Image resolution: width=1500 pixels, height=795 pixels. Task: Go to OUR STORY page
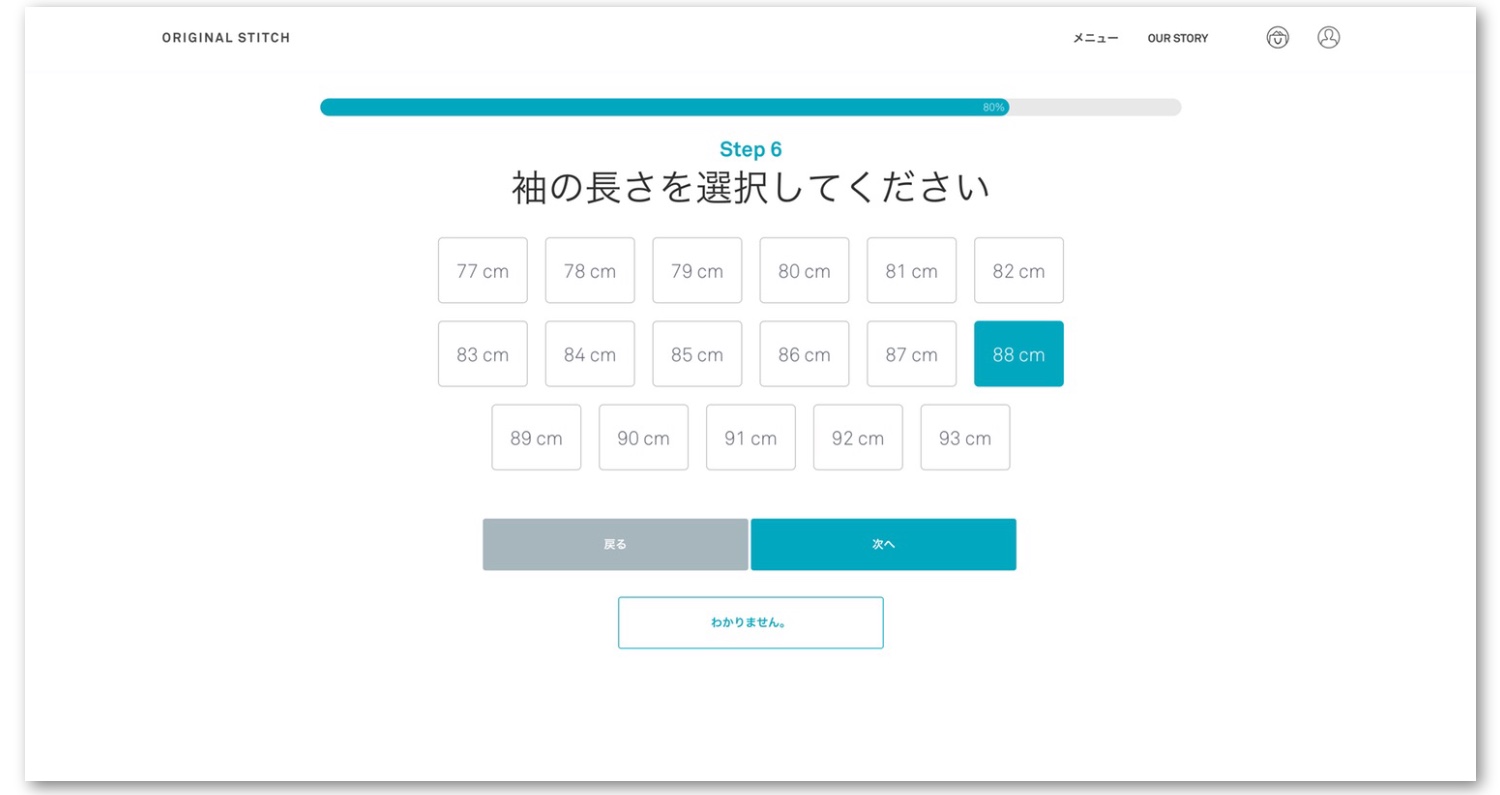pyautogui.click(x=1177, y=38)
